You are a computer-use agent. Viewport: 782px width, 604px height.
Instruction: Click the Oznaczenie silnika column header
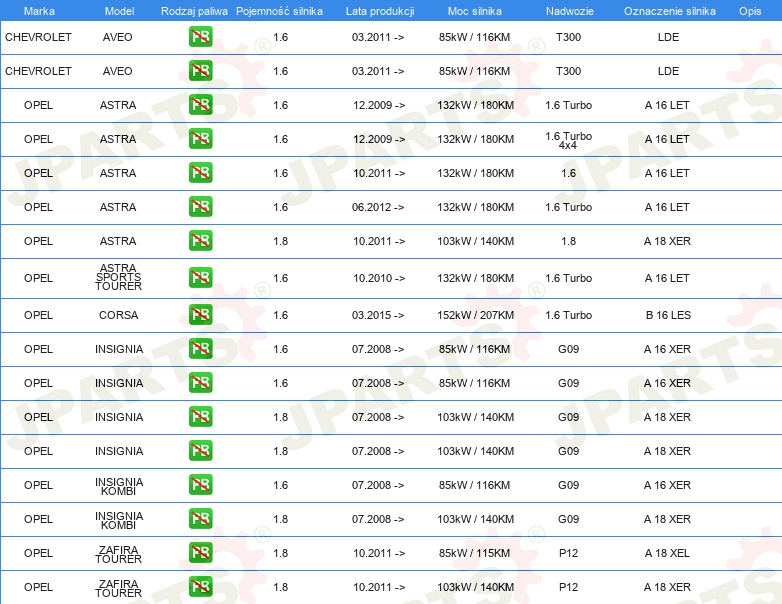click(x=669, y=11)
